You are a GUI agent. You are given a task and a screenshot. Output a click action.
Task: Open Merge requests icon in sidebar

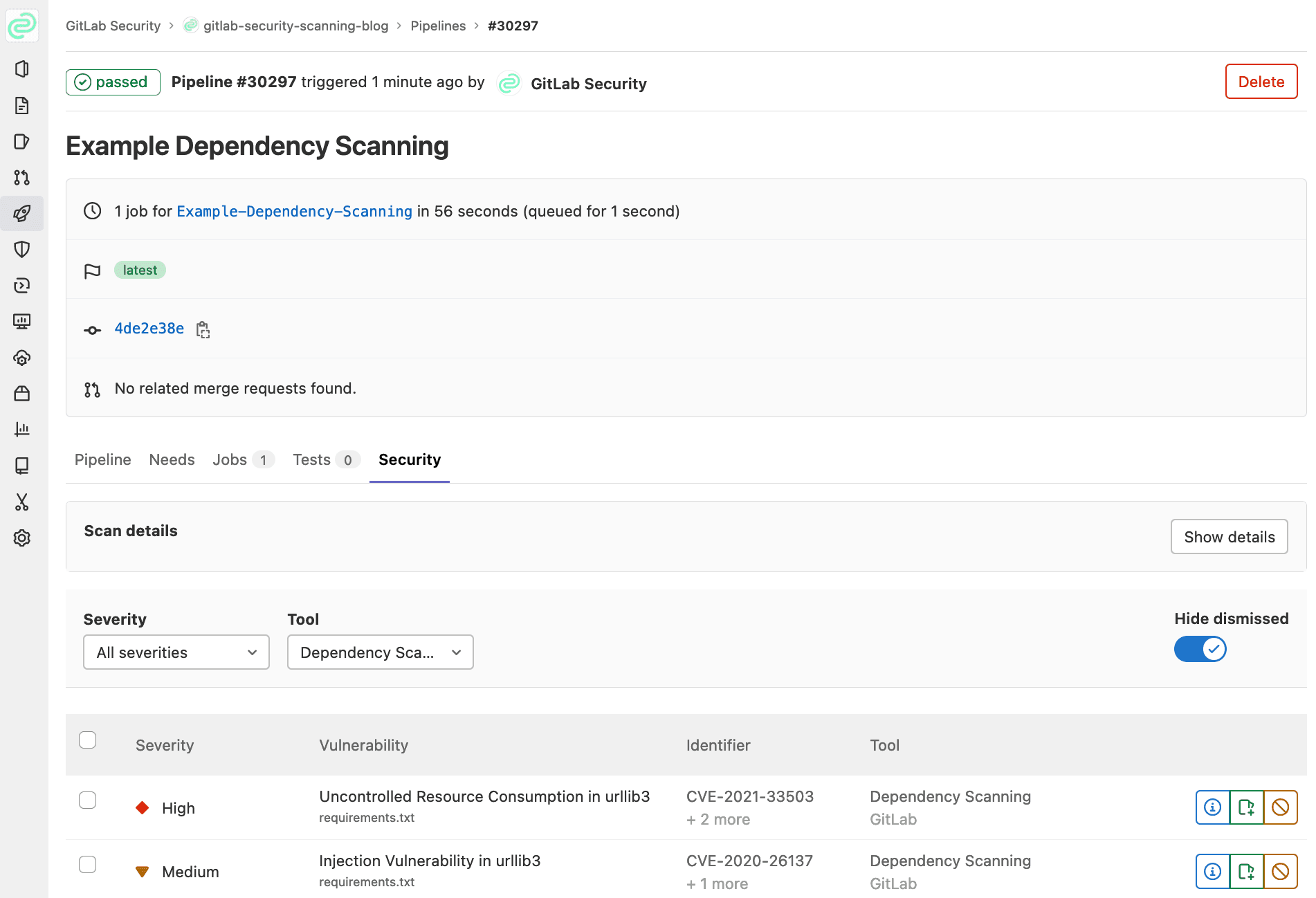click(x=22, y=177)
